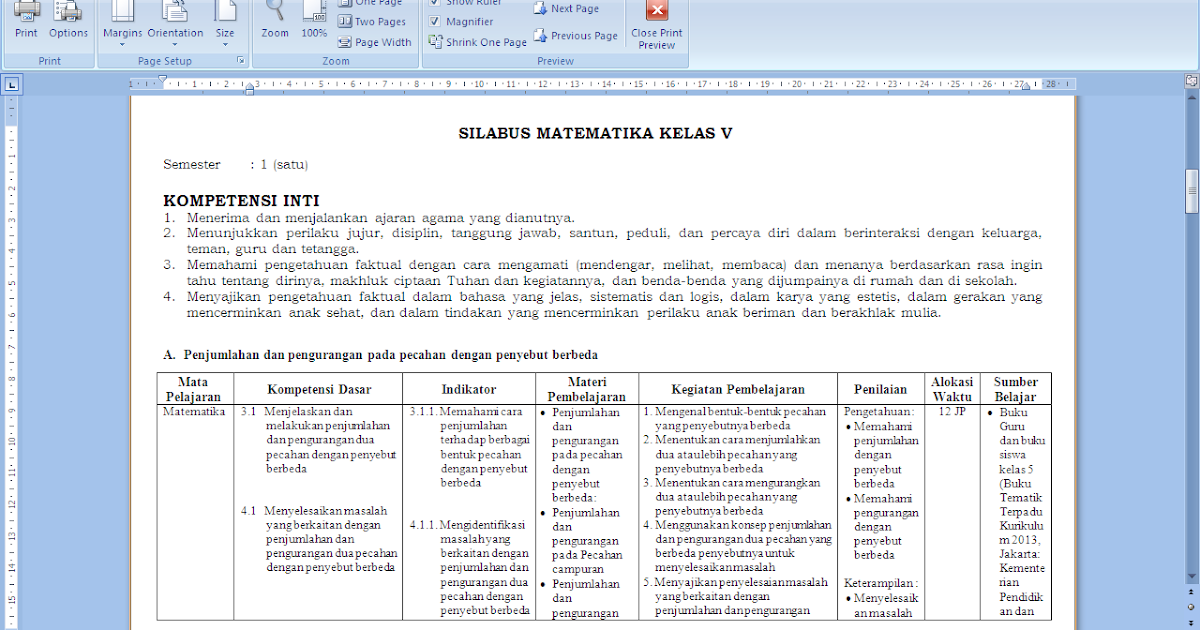Go to the Previous Page
The height and width of the screenshot is (630, 1200).
pyautogui.click(x=578, y=33)
